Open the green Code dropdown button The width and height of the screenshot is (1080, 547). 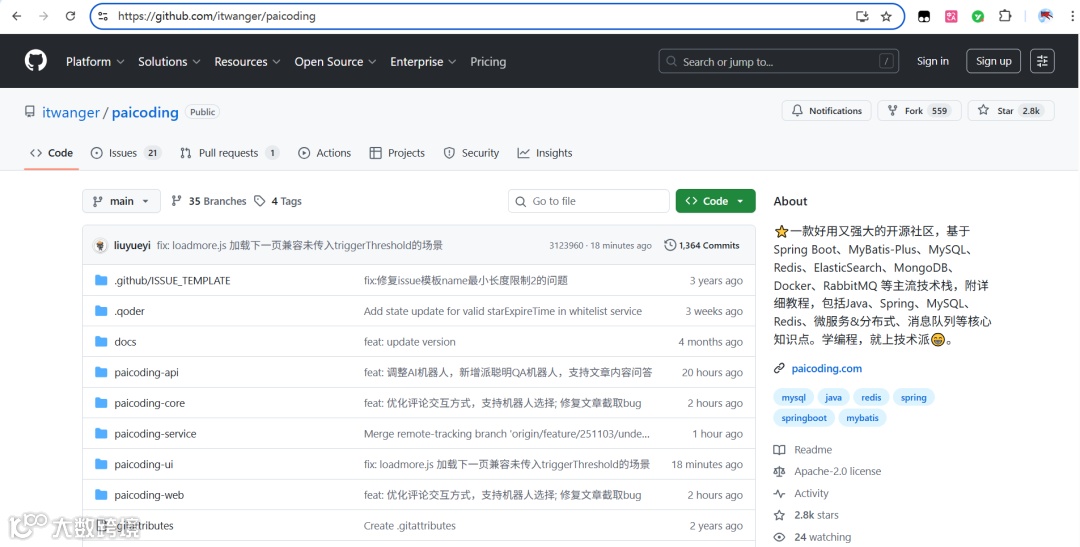click(x=715, y=201)
